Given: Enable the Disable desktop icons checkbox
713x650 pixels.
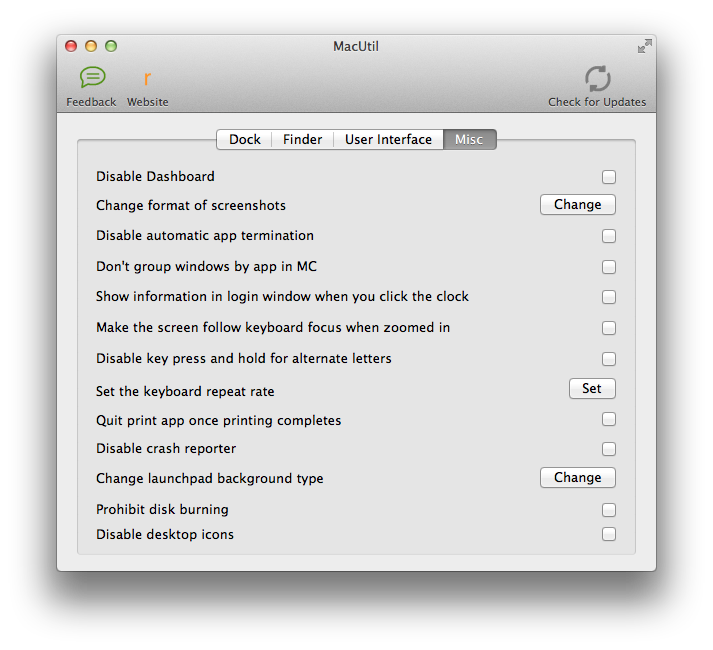Looking at the screenshot, I should (x=609, y=534).
